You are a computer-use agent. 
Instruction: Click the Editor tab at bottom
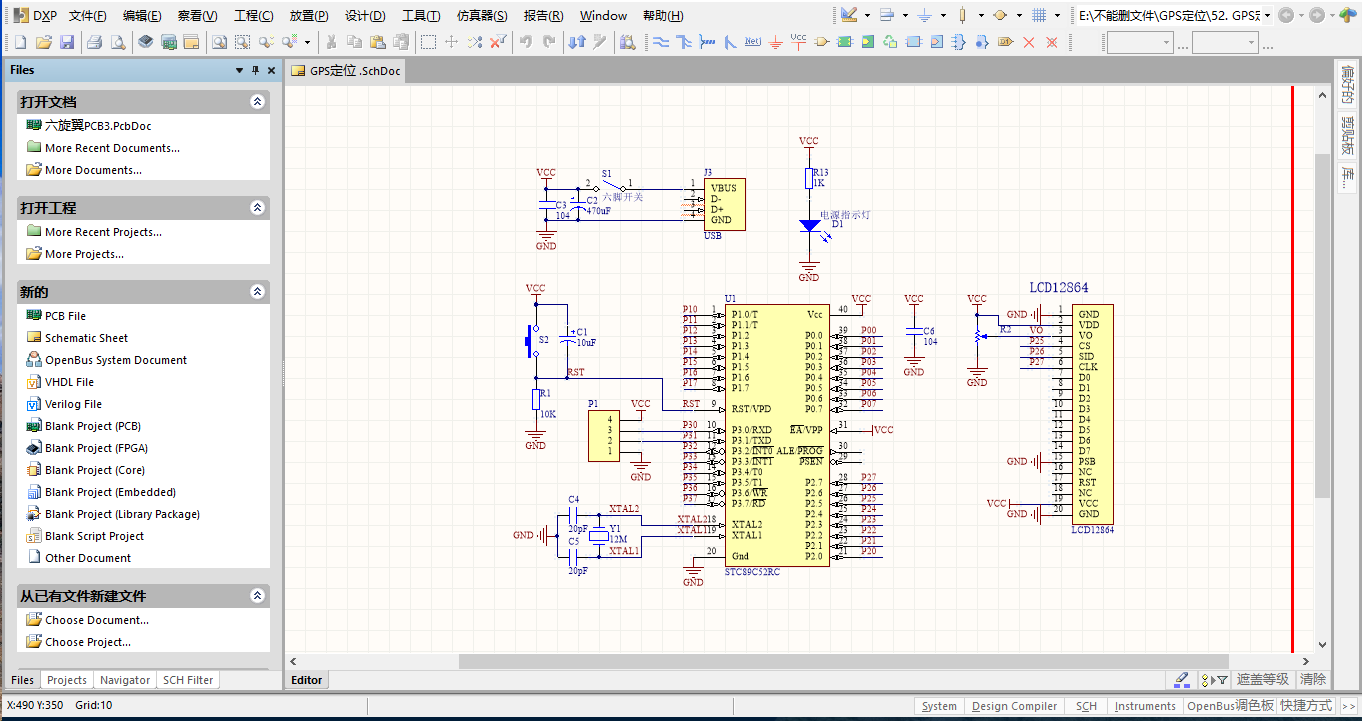[x=307, y=680]
